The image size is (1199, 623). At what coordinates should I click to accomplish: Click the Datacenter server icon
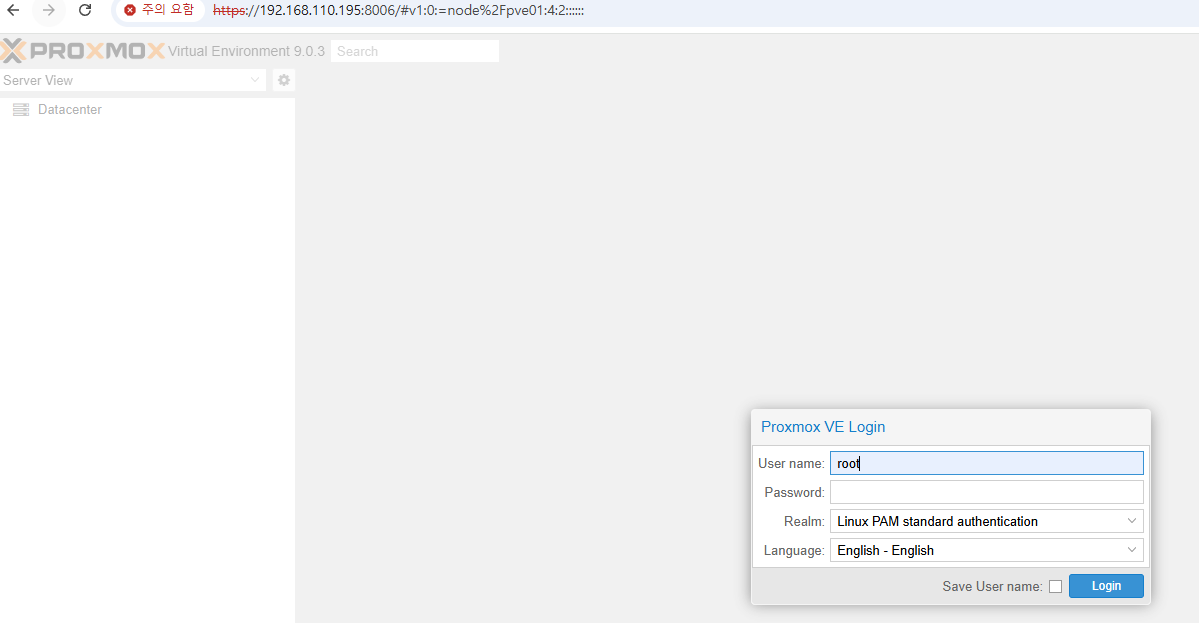point(21,110)
